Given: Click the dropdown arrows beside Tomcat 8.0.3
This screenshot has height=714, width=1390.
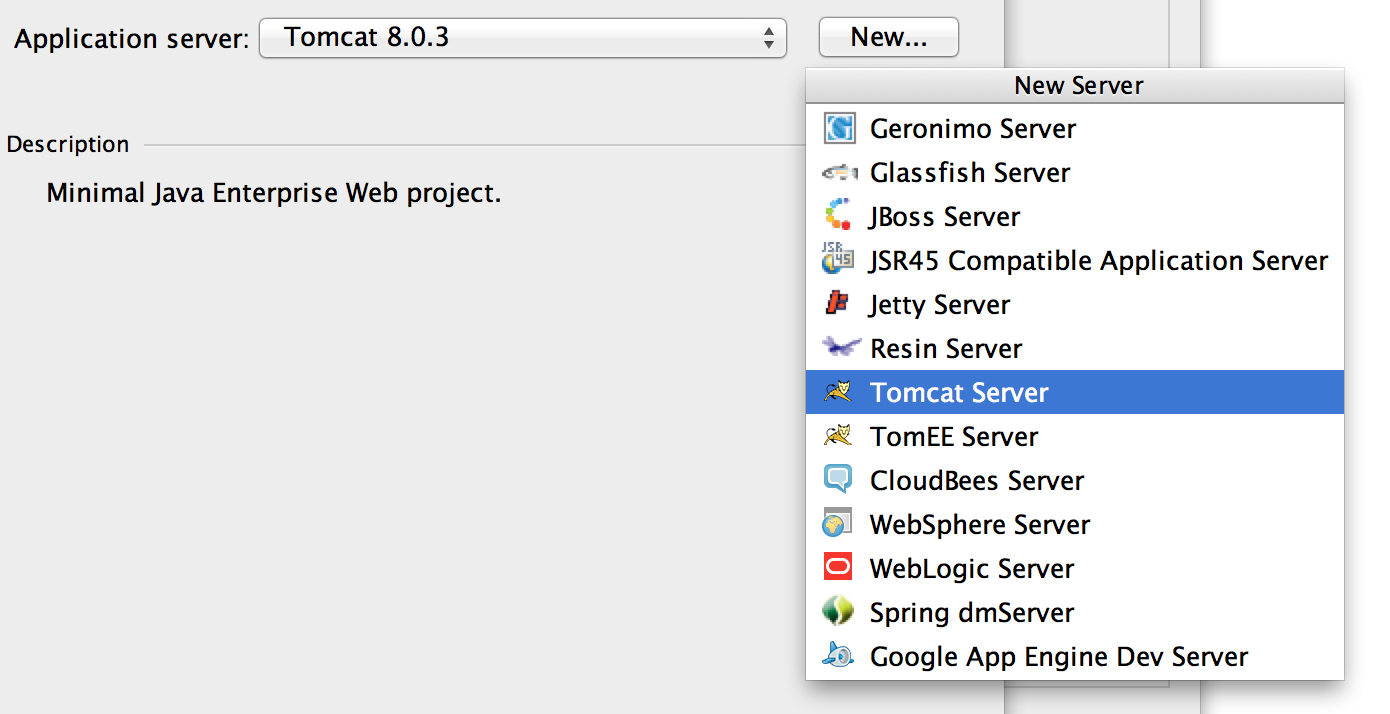Looking at the screenshot, I should (768, 38).
